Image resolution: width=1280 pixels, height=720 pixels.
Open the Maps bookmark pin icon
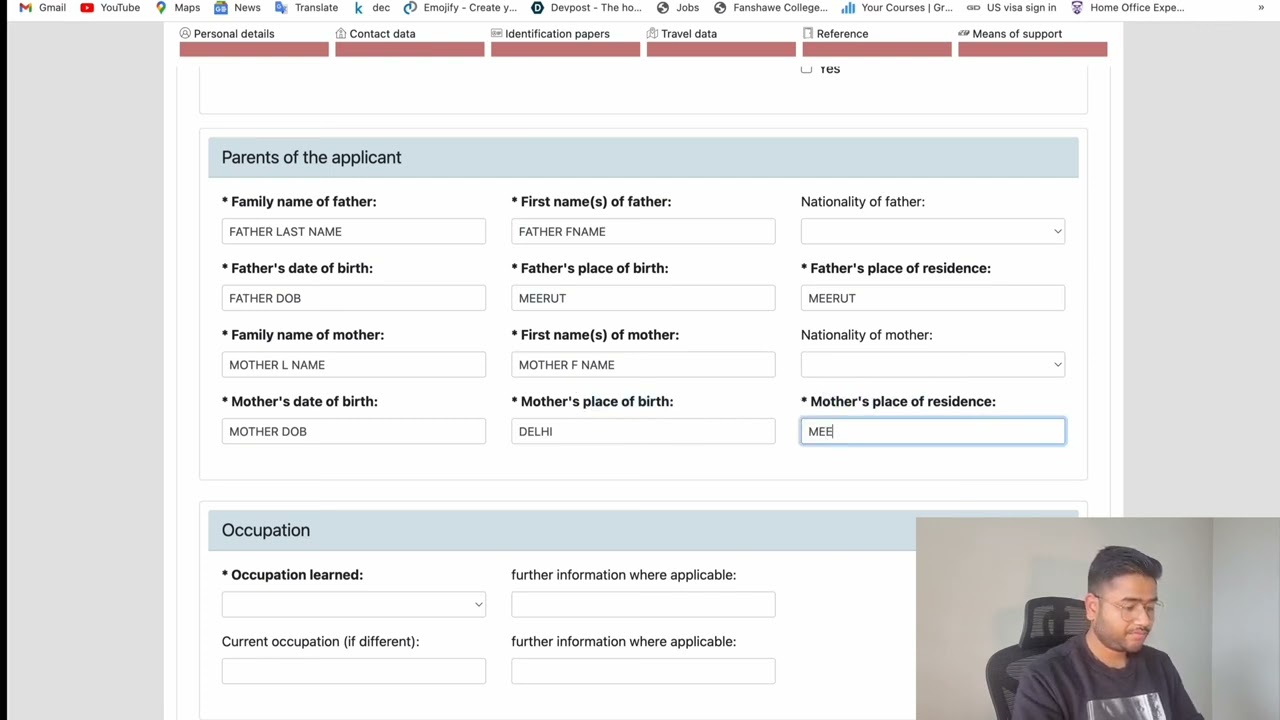coord(161,7)
